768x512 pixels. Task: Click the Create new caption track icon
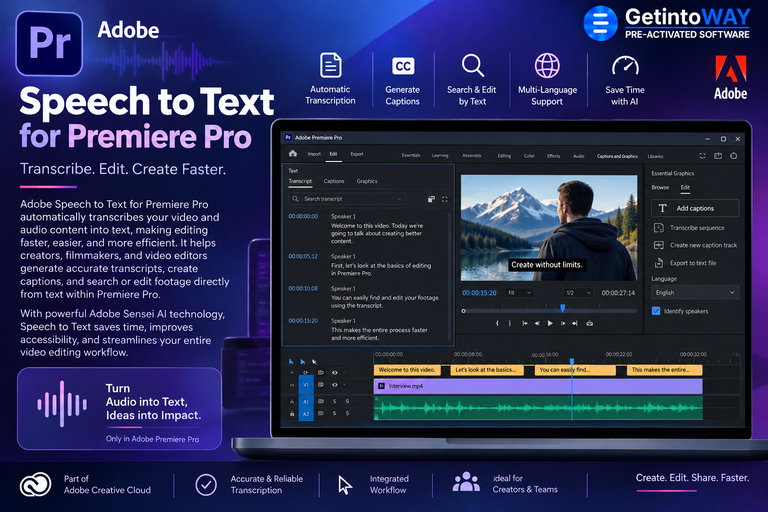[x=659, y=245]
